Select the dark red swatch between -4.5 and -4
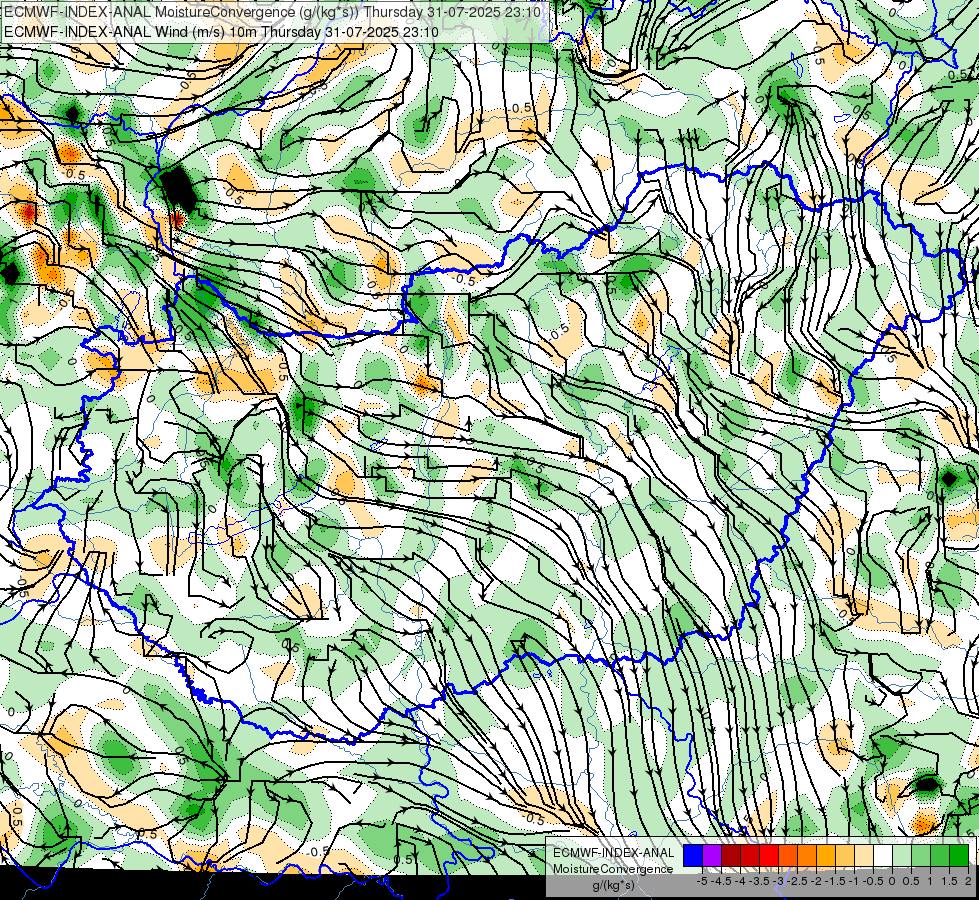The image size is (979, 900). pos(731,856)
